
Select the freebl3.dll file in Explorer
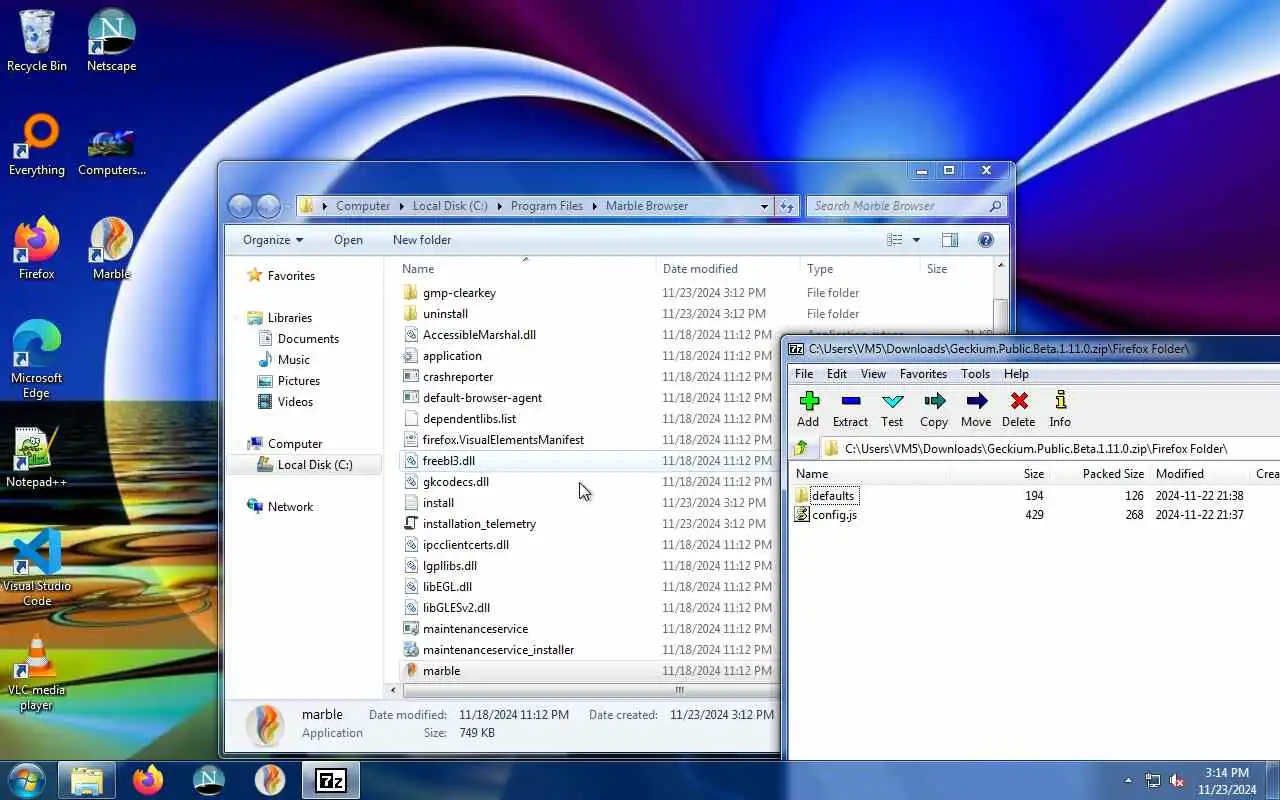pos(449,461)
